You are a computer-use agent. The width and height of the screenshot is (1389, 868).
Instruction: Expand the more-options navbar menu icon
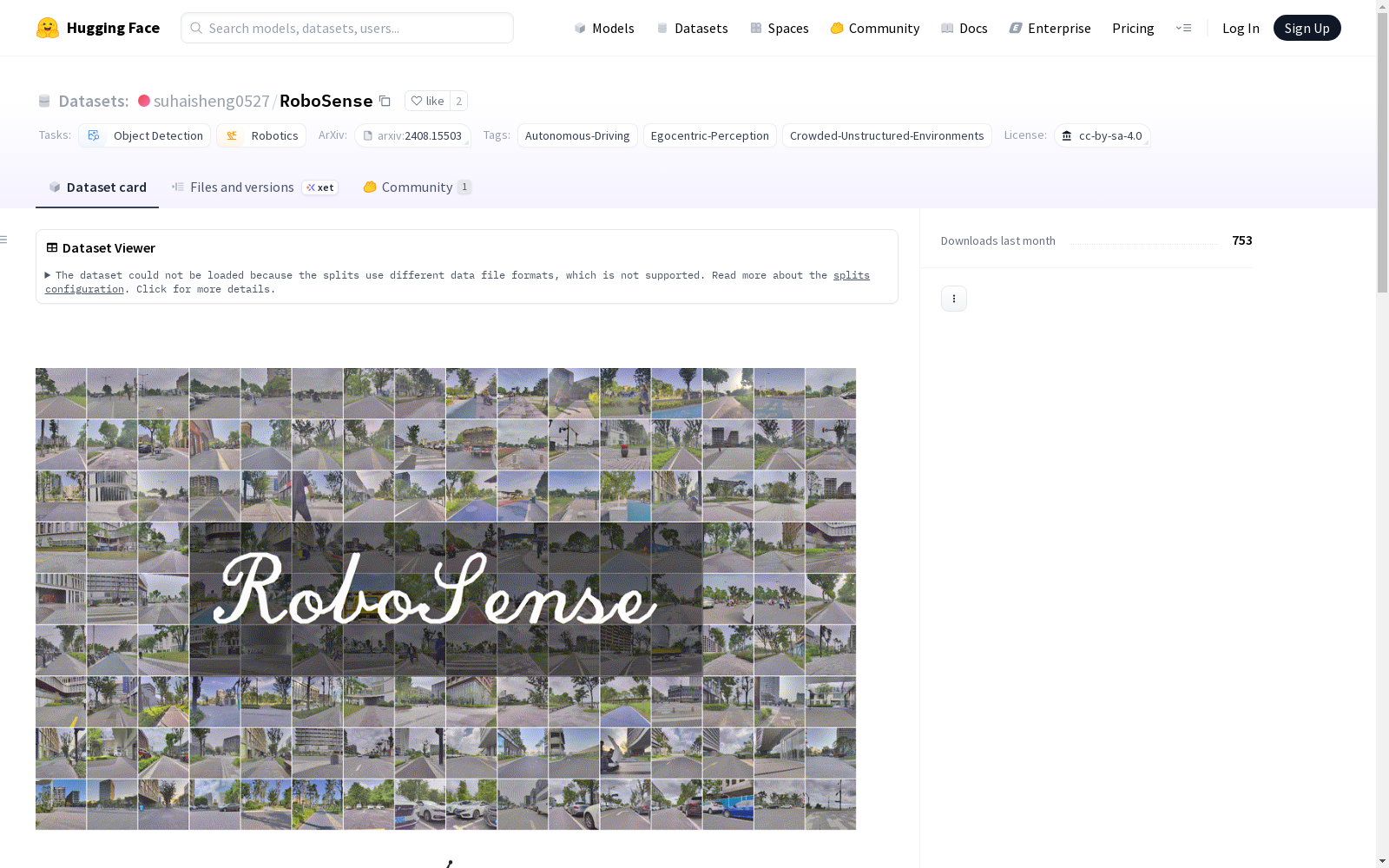pos(1183,28)
